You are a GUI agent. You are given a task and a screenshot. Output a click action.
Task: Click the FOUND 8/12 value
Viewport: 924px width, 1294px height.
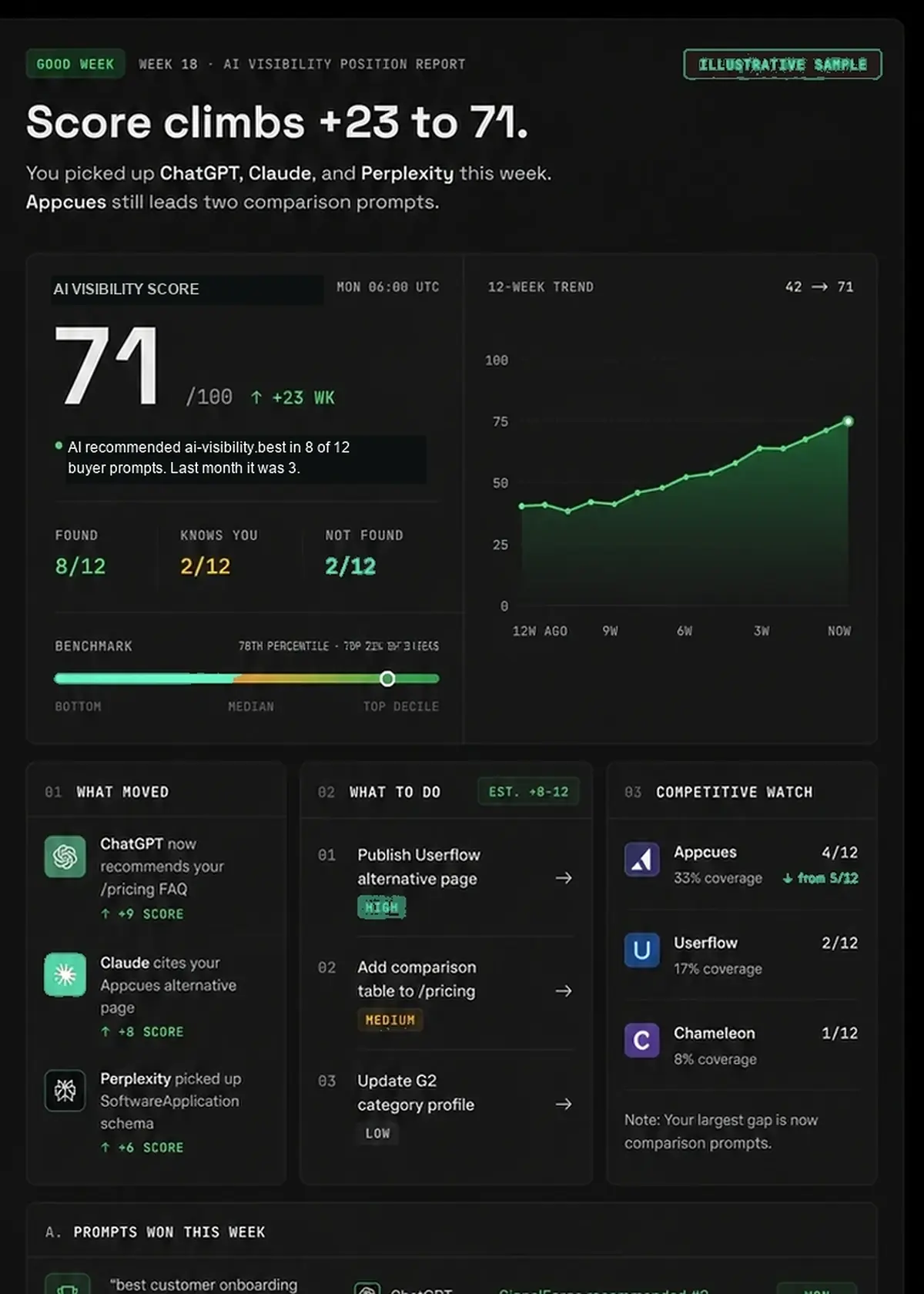point(80,566)
